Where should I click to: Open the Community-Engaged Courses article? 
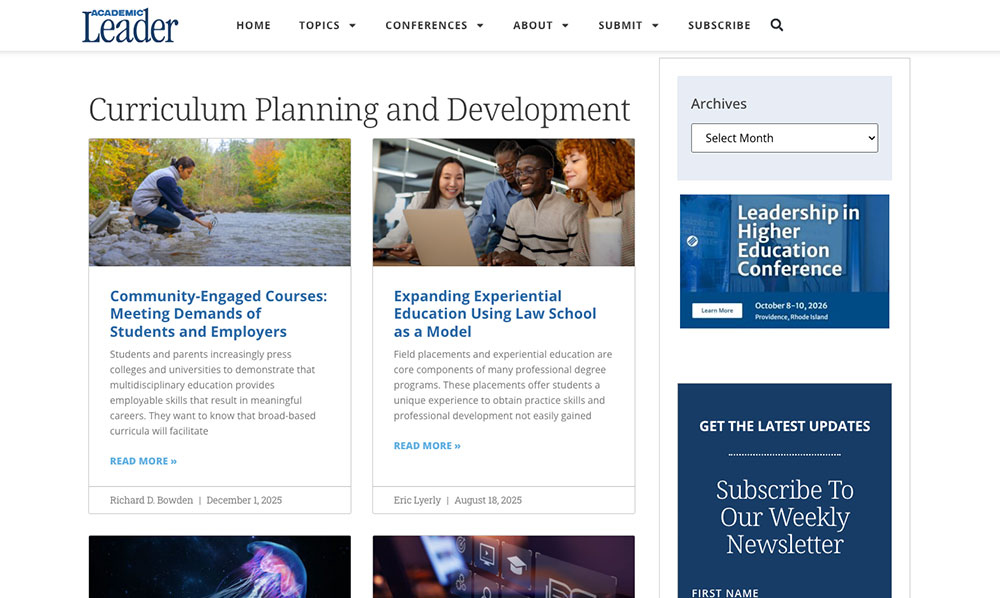(x=218, y=312)
